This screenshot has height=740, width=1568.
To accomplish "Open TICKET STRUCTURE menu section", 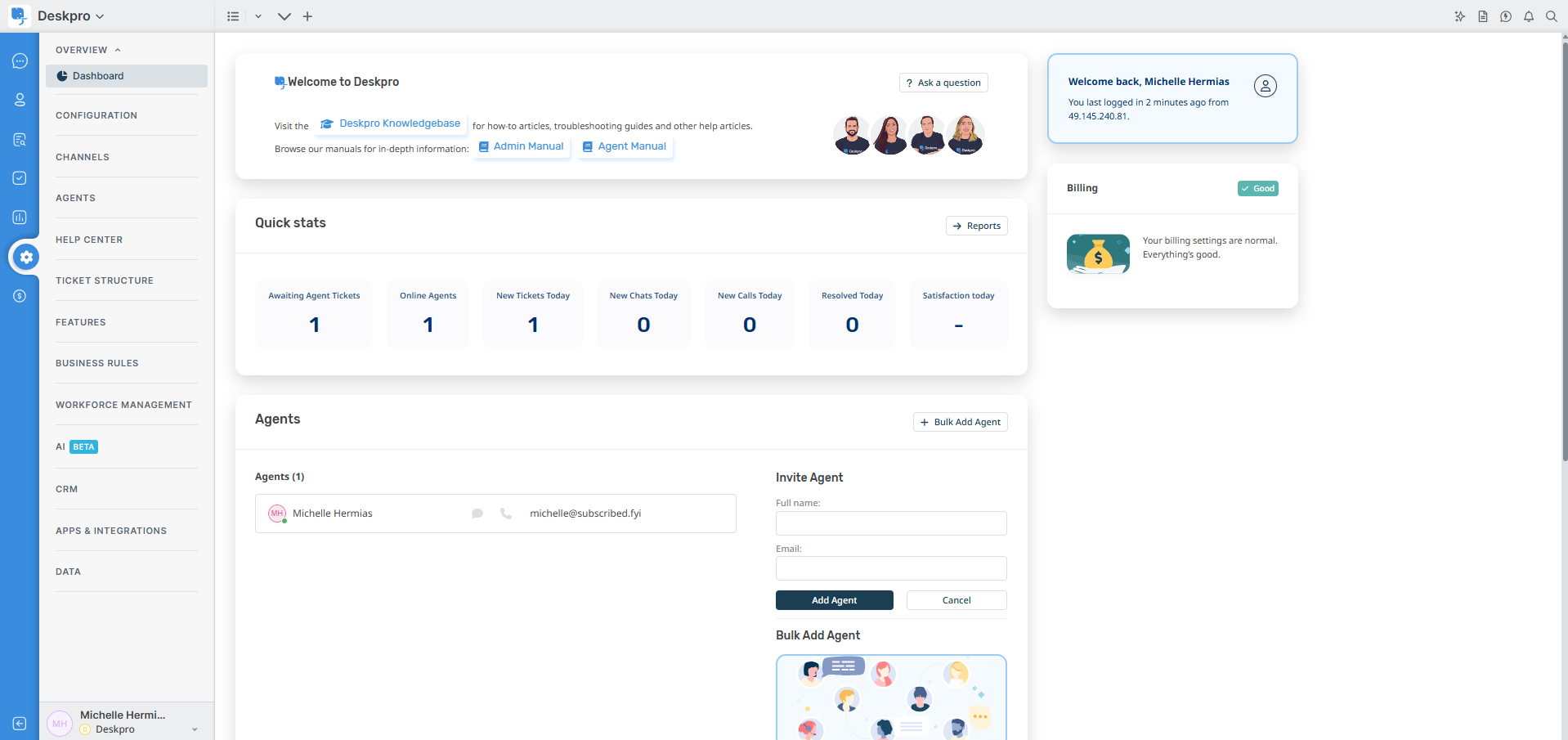I will [x=105, y=280].
